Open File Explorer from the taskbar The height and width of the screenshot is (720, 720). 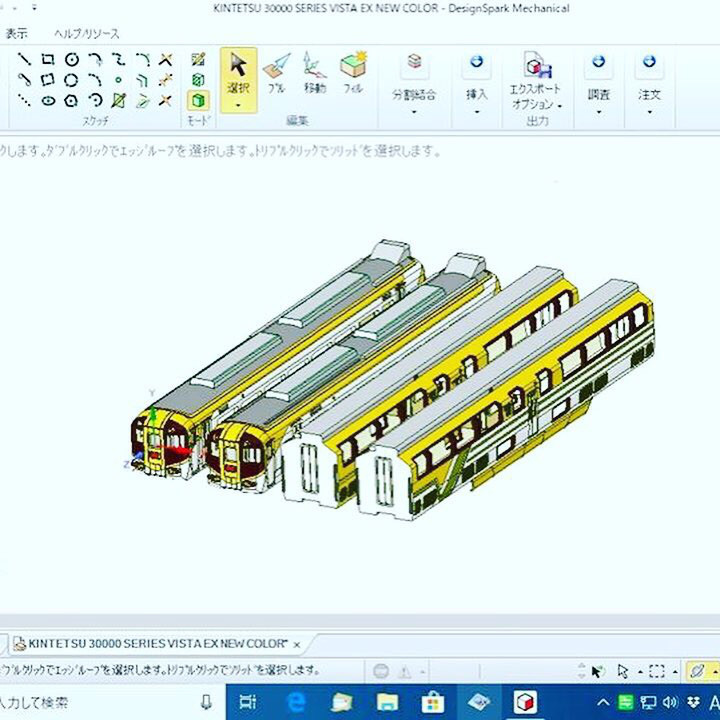[387, 703]
